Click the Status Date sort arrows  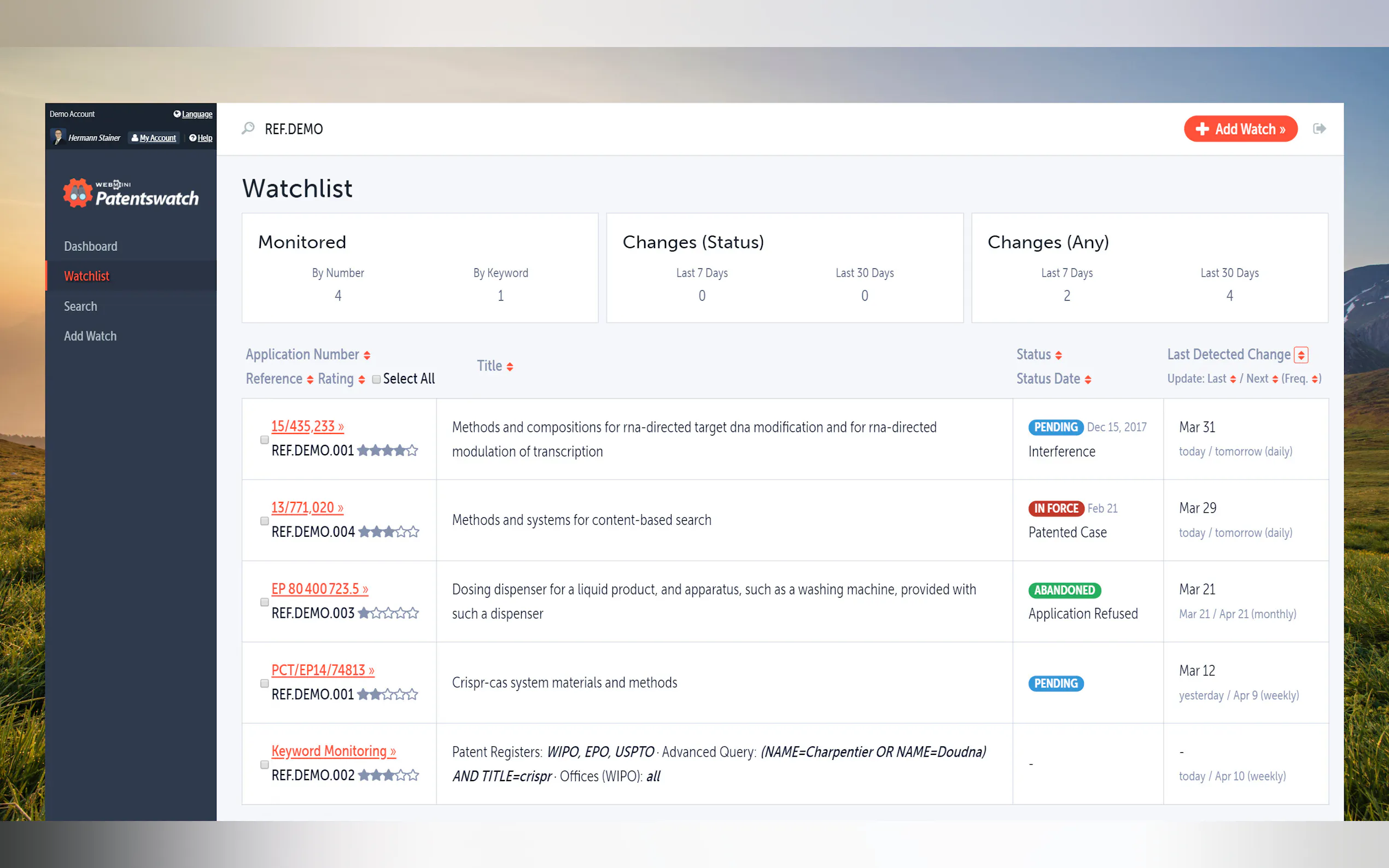[x=1088, y=379]
